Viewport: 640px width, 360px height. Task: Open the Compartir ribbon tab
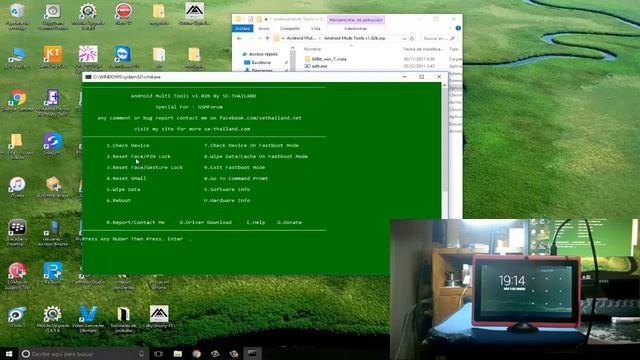tap(290, 29)
